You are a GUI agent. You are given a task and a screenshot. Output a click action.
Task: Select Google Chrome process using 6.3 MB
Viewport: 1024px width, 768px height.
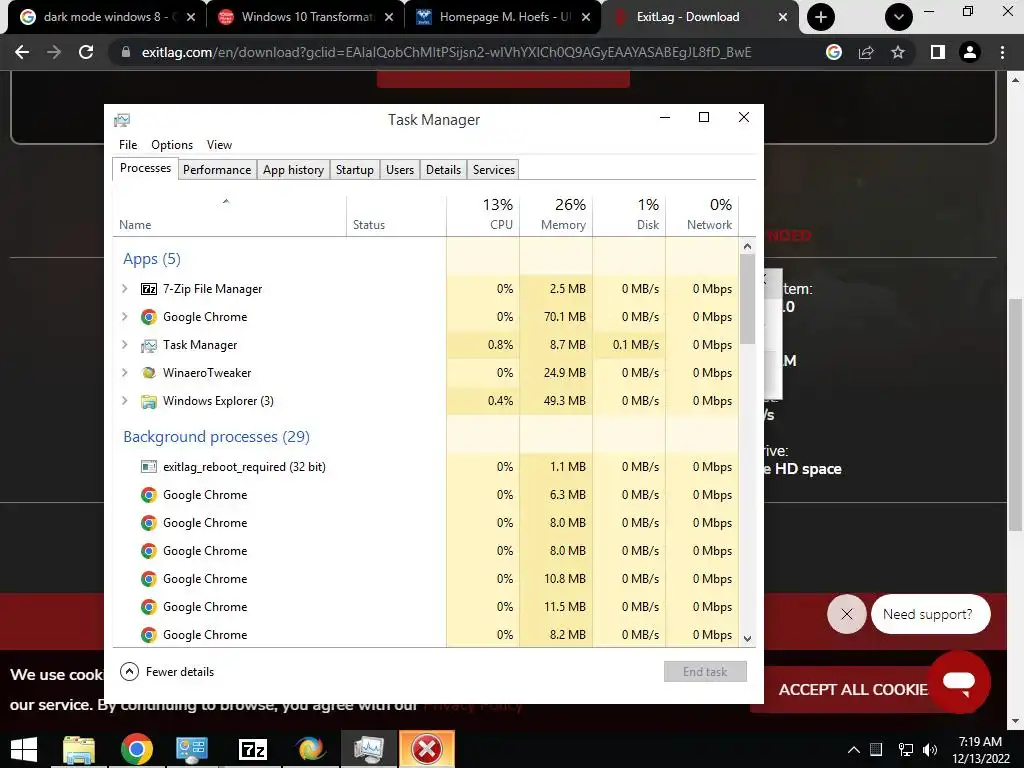pos(426,494)
